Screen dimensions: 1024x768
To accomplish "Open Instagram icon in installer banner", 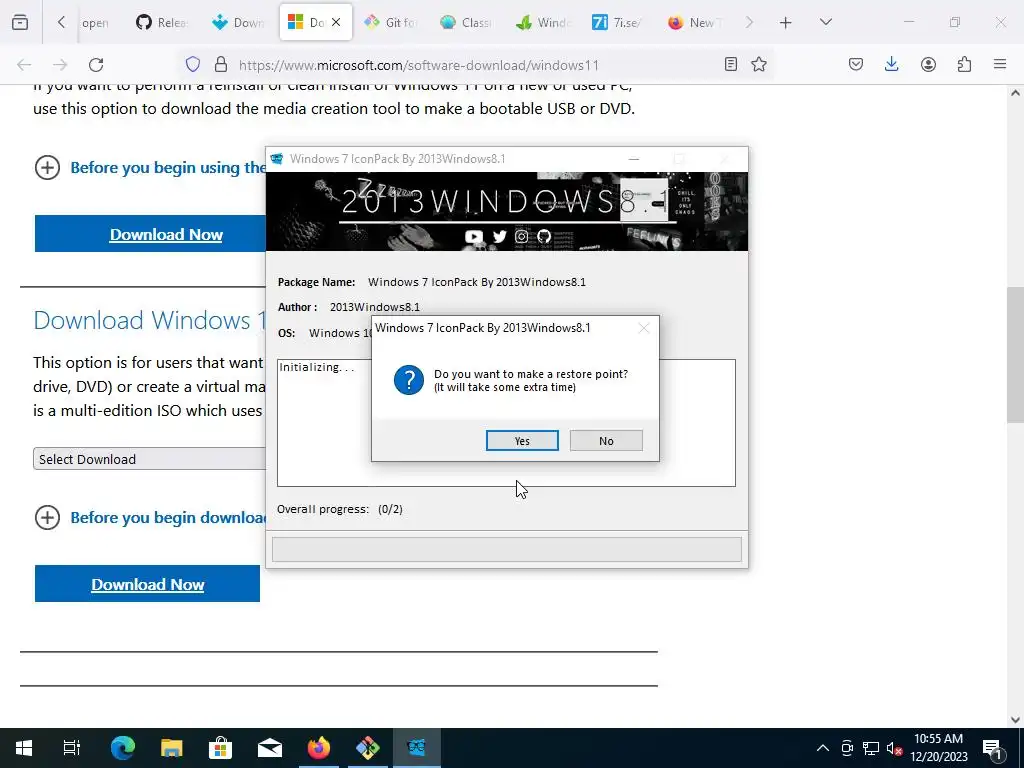I will click(x=521, y=236).
